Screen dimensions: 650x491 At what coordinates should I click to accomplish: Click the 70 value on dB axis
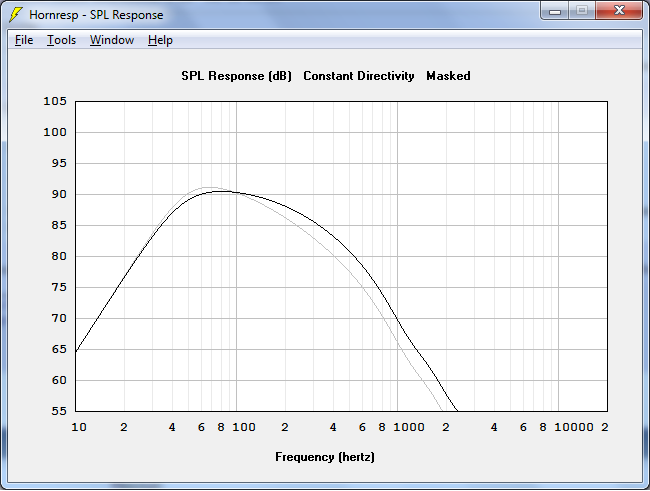click(x=59, y=318)
